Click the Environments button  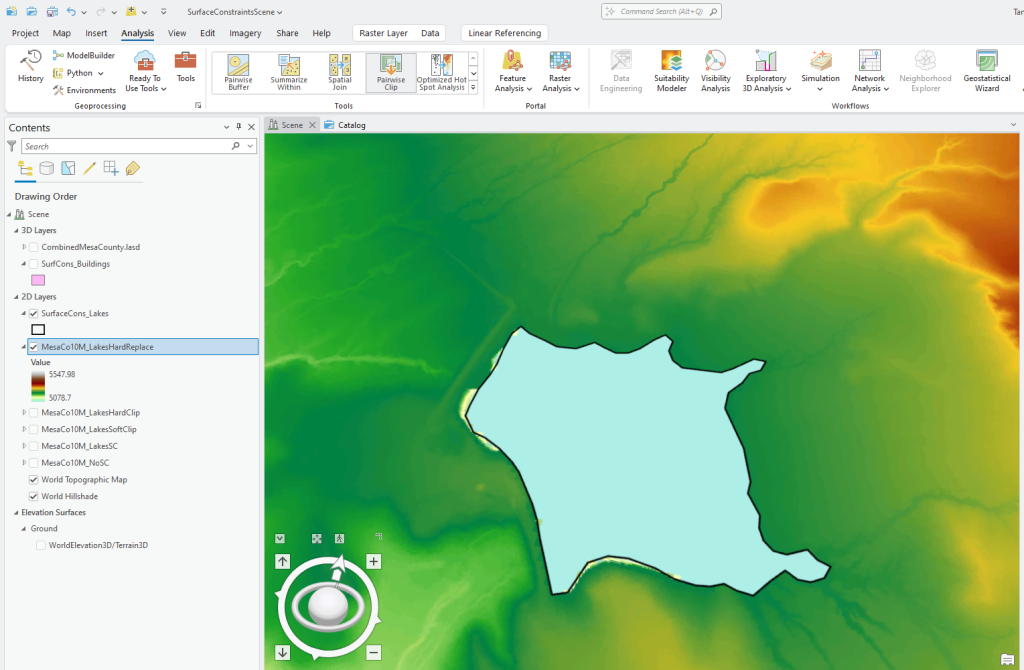[86, 89]
